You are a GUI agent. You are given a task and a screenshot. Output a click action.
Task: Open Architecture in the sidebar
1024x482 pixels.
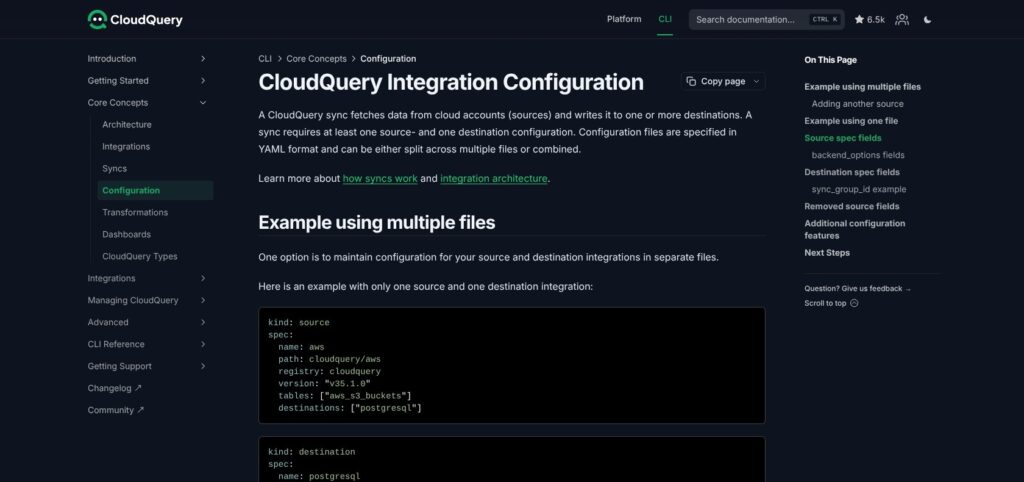click(127, 125)
